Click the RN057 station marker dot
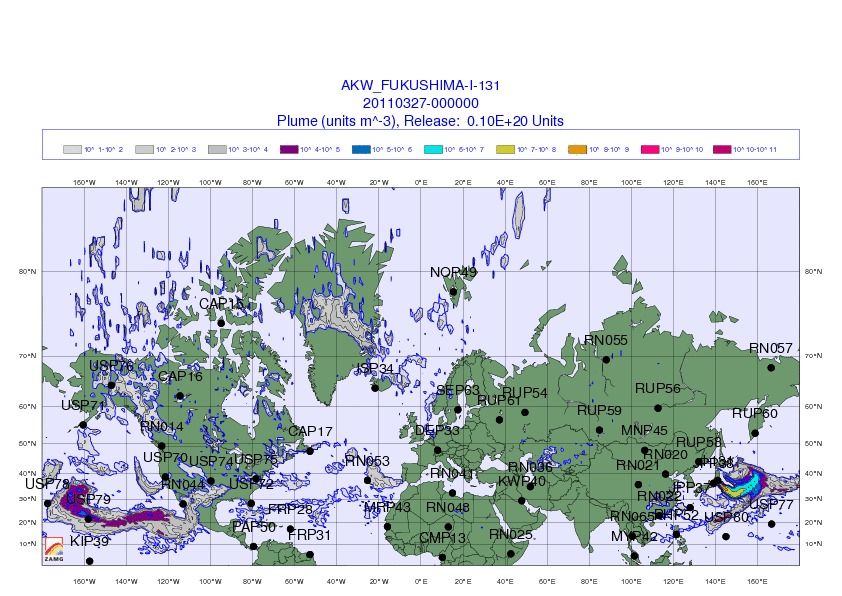842x596 pixels. (x=771, y=368)
